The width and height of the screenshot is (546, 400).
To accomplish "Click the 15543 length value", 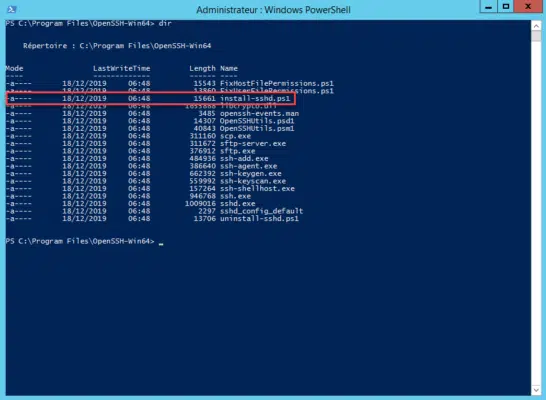I will click(204, 84).
